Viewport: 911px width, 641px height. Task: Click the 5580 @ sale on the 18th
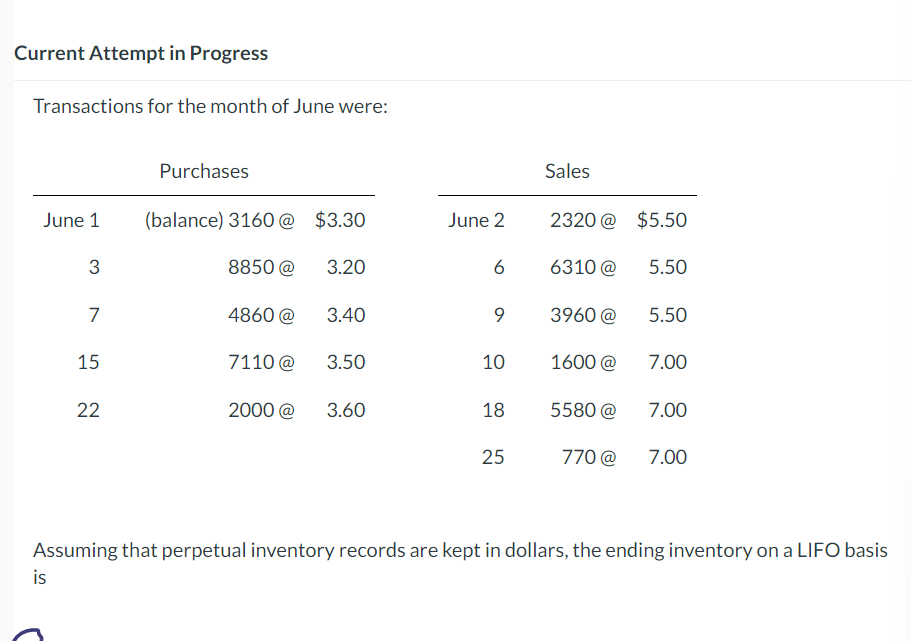583,410
